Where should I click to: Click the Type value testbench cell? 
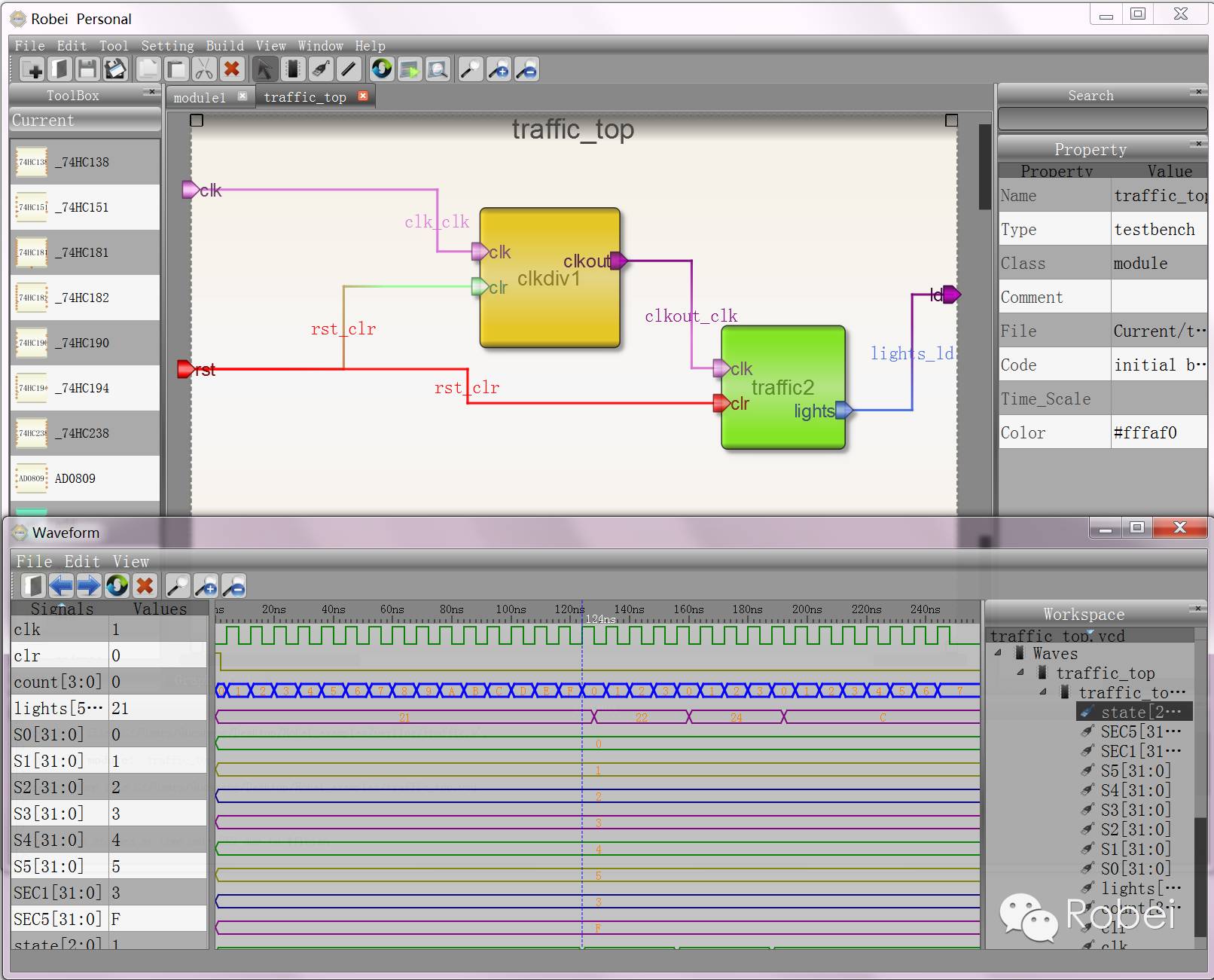pos(1159,230)
